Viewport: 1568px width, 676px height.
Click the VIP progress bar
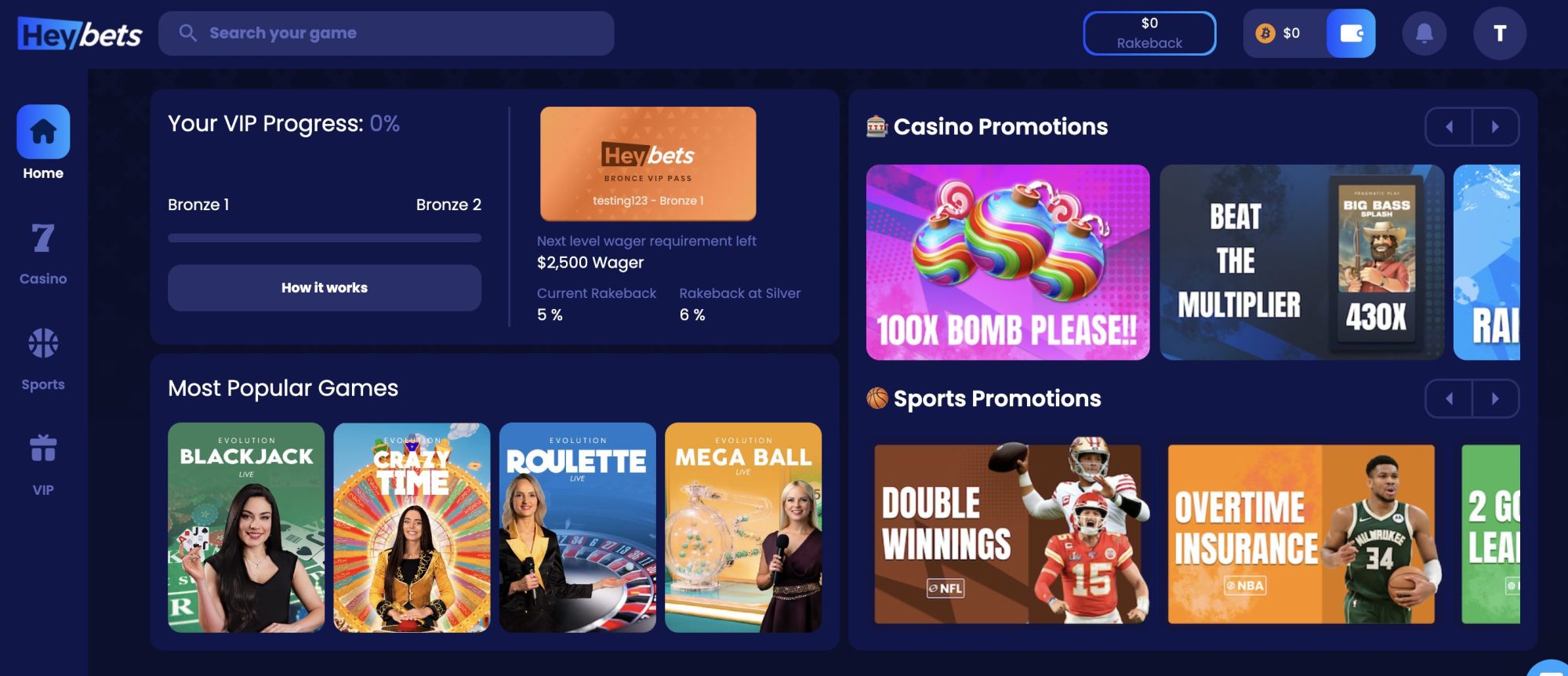tap(325, 238)
